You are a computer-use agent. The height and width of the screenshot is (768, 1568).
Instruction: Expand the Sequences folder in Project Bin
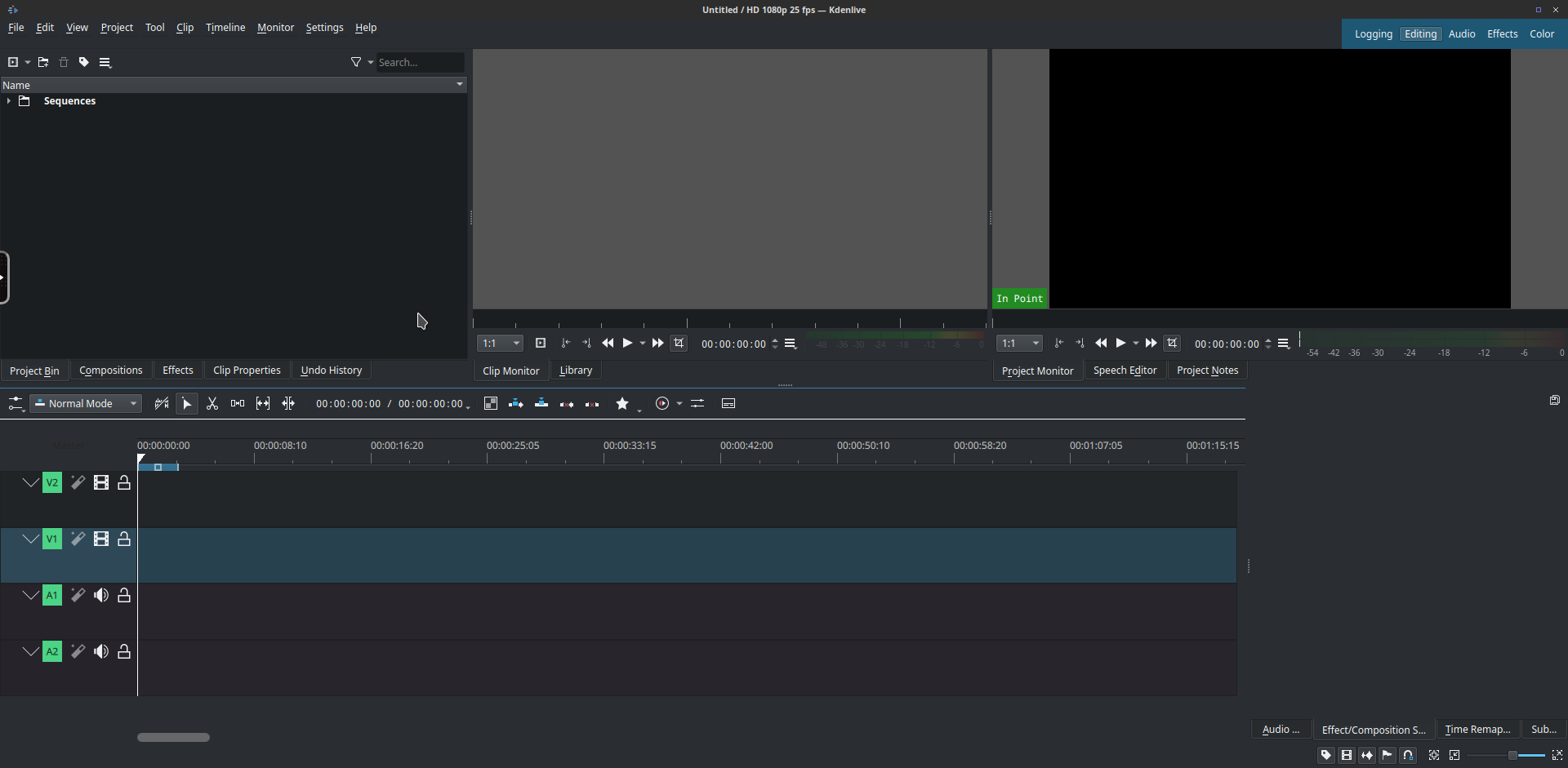9,101
